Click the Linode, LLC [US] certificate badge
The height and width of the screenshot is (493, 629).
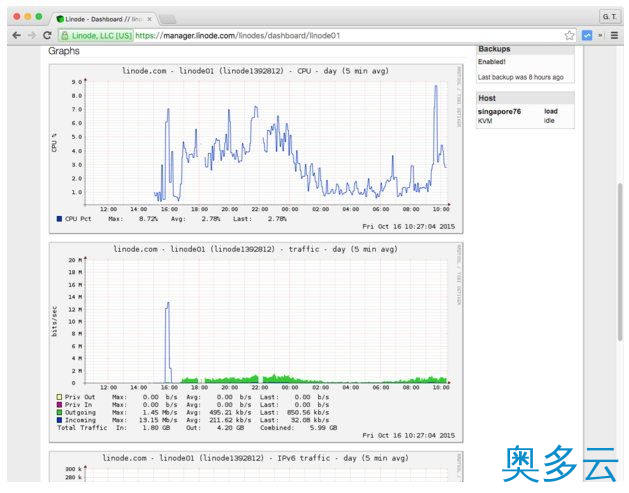[x=96, y=36]
